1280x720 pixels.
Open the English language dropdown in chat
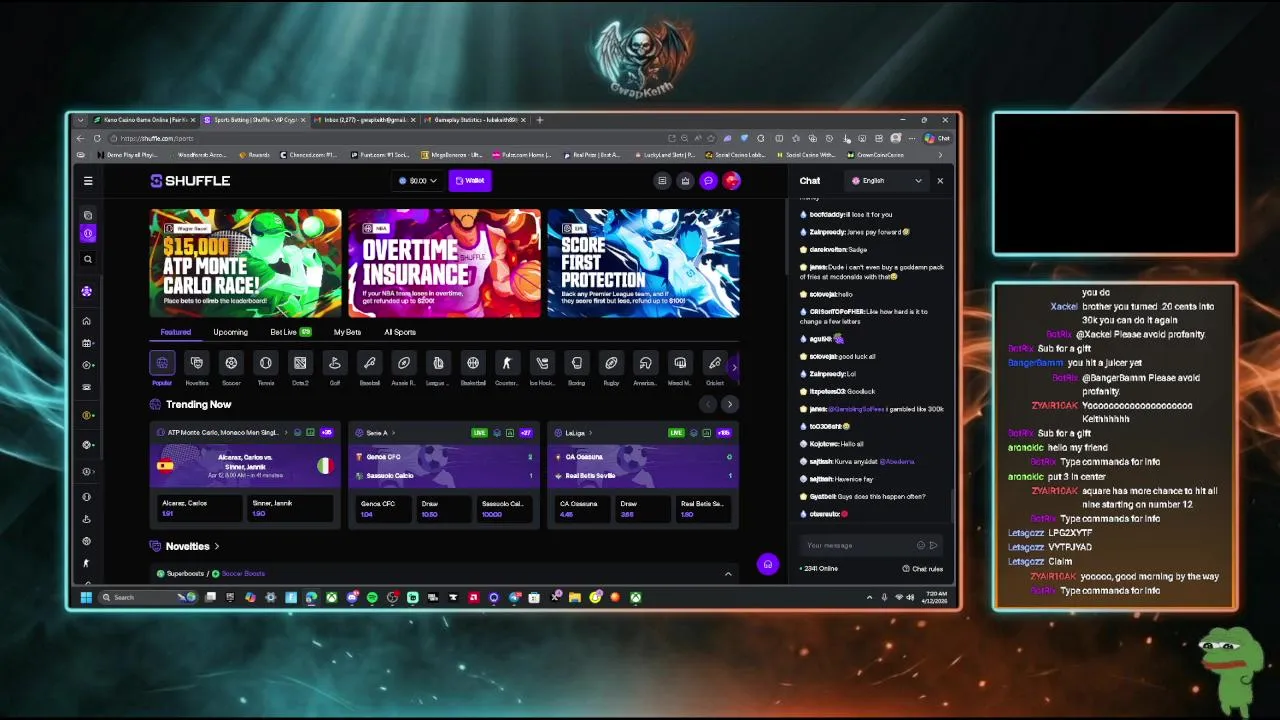coord(886,181)
